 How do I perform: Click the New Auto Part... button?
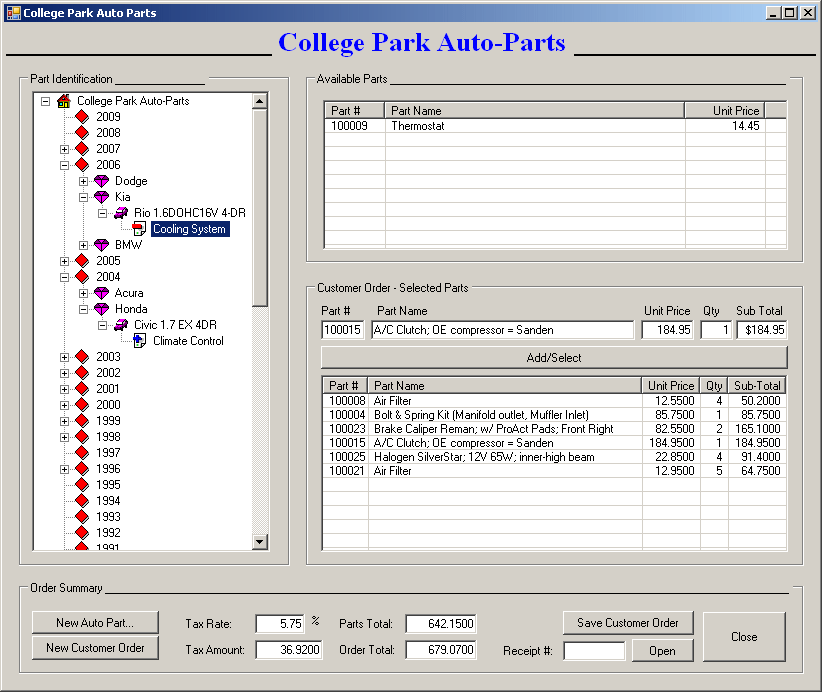click(x=95, y=622)
